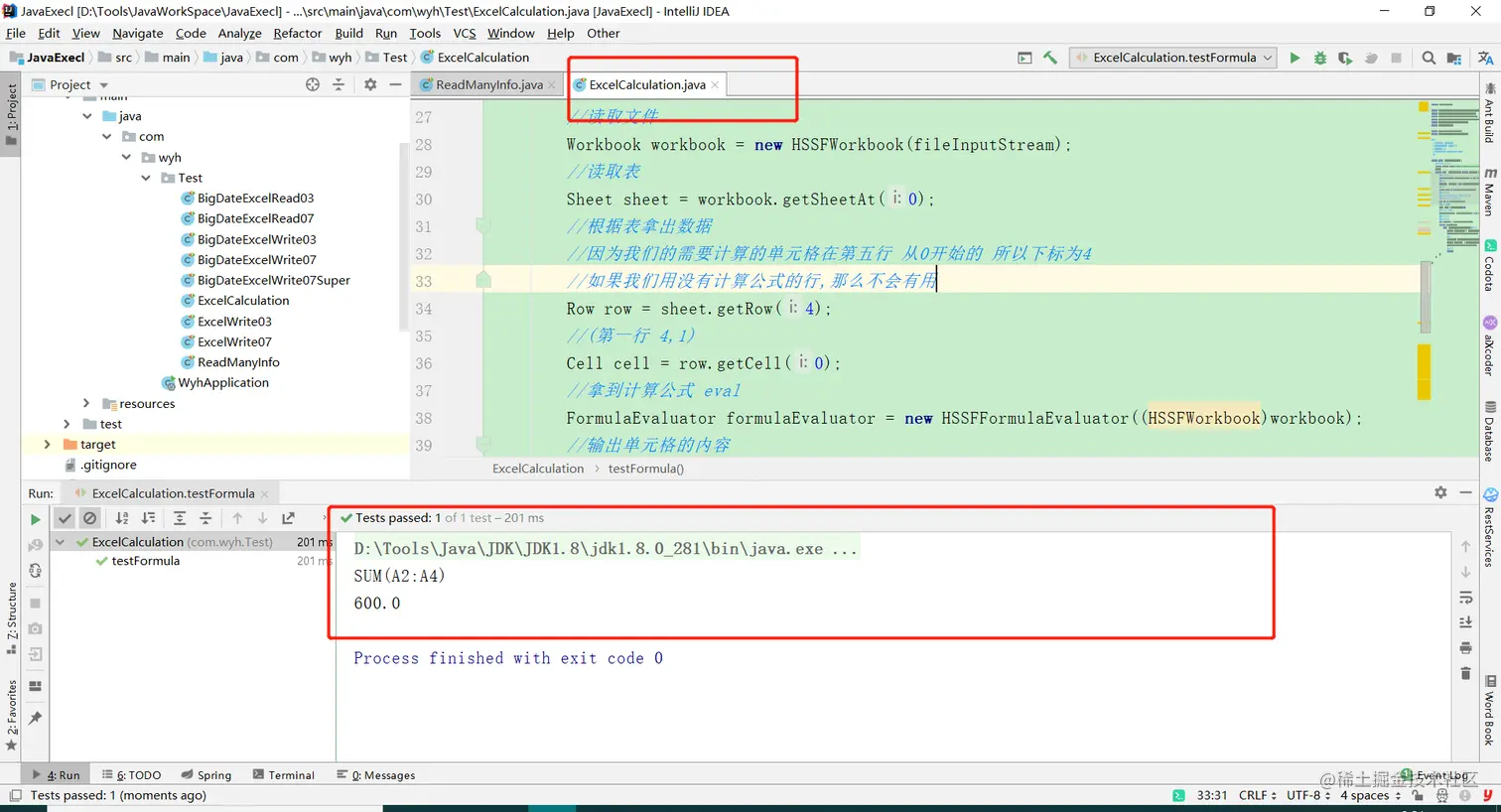Open Project panel settings gear
This screenshot has height=812, width=1501.
(x=370, y=84)
